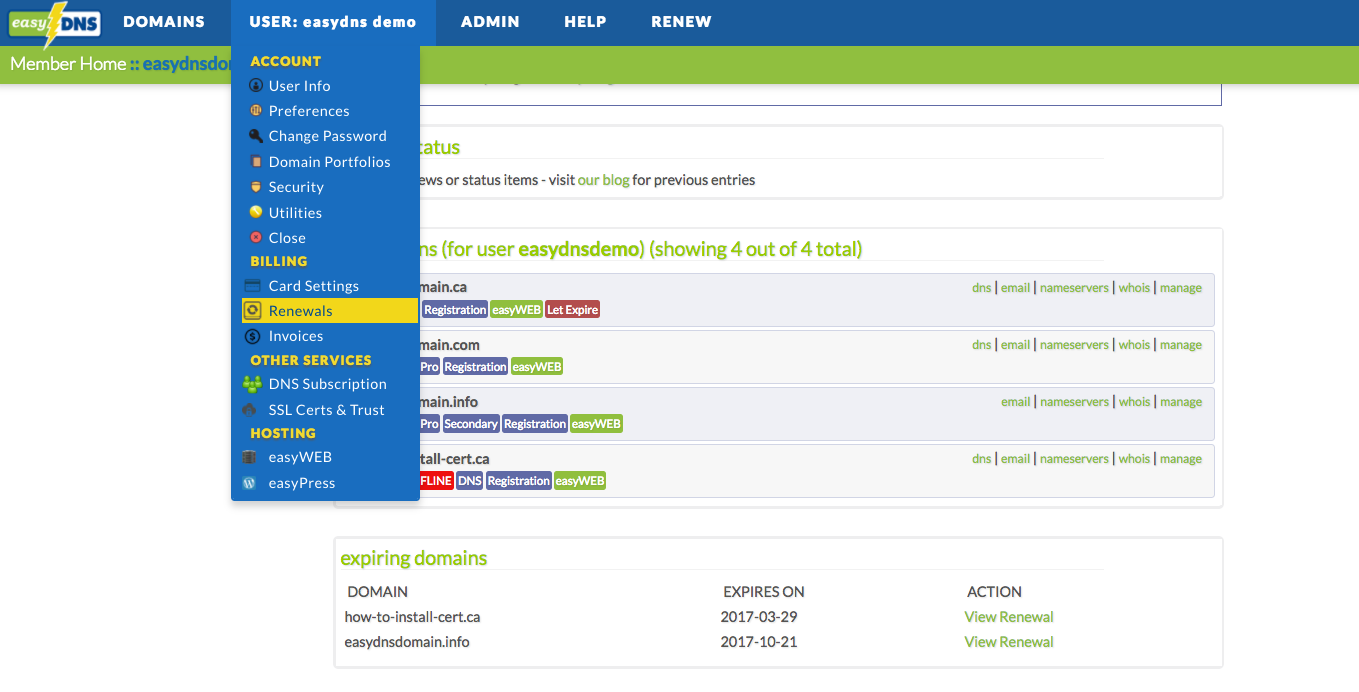Viewport: 1359px width, 692px height.
Task: Click the easyPress WordPress icon
Action: point(250,483)
